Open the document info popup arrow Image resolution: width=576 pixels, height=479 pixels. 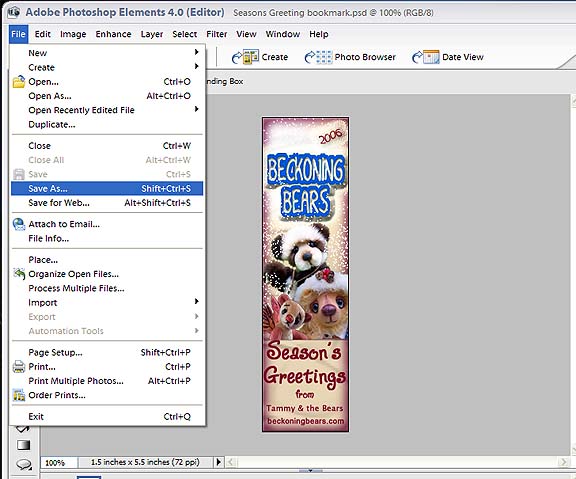pos(219,462)
